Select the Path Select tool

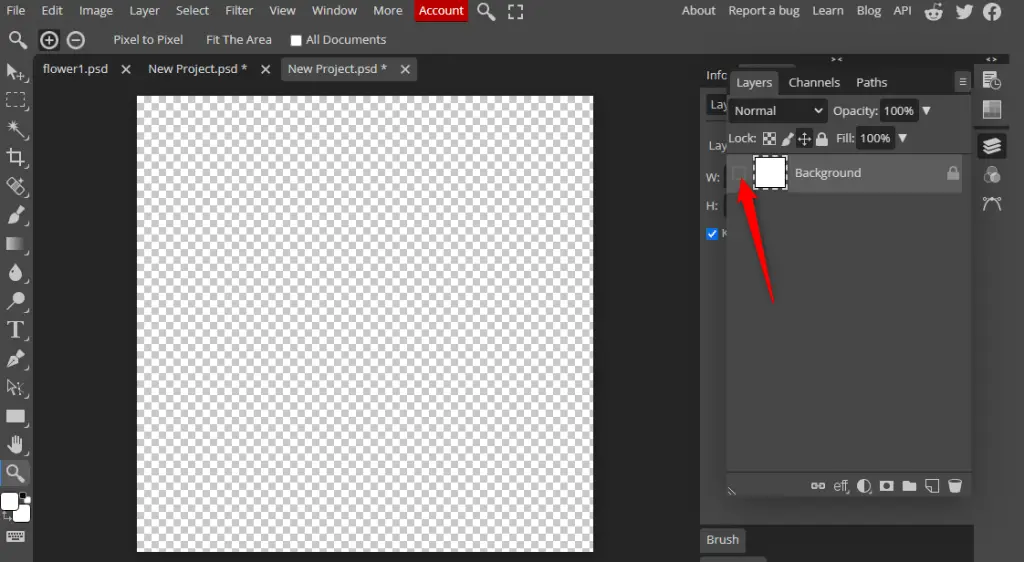tap(15, 387)
